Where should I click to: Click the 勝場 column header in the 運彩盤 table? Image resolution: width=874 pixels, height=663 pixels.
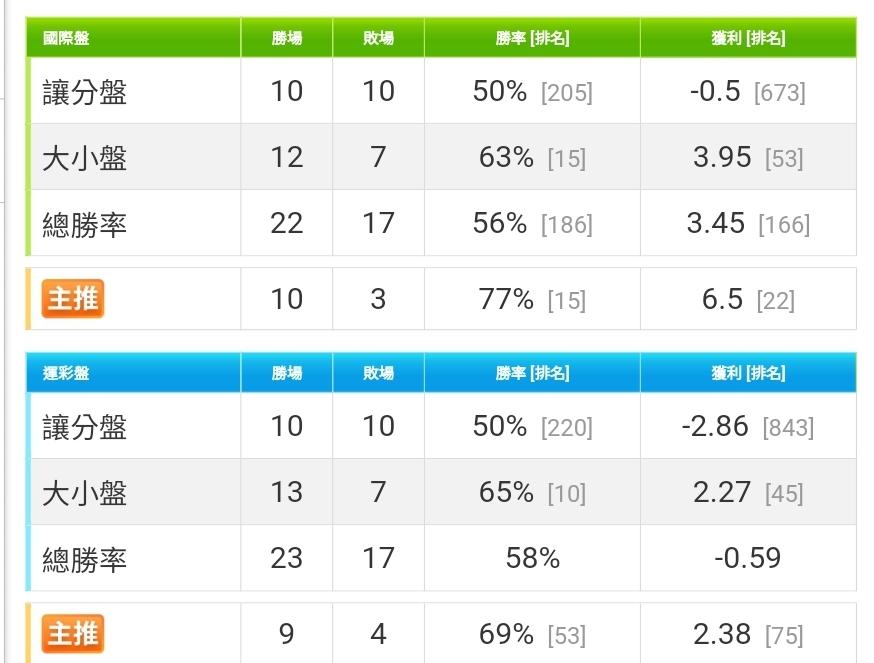pos(287,372)
